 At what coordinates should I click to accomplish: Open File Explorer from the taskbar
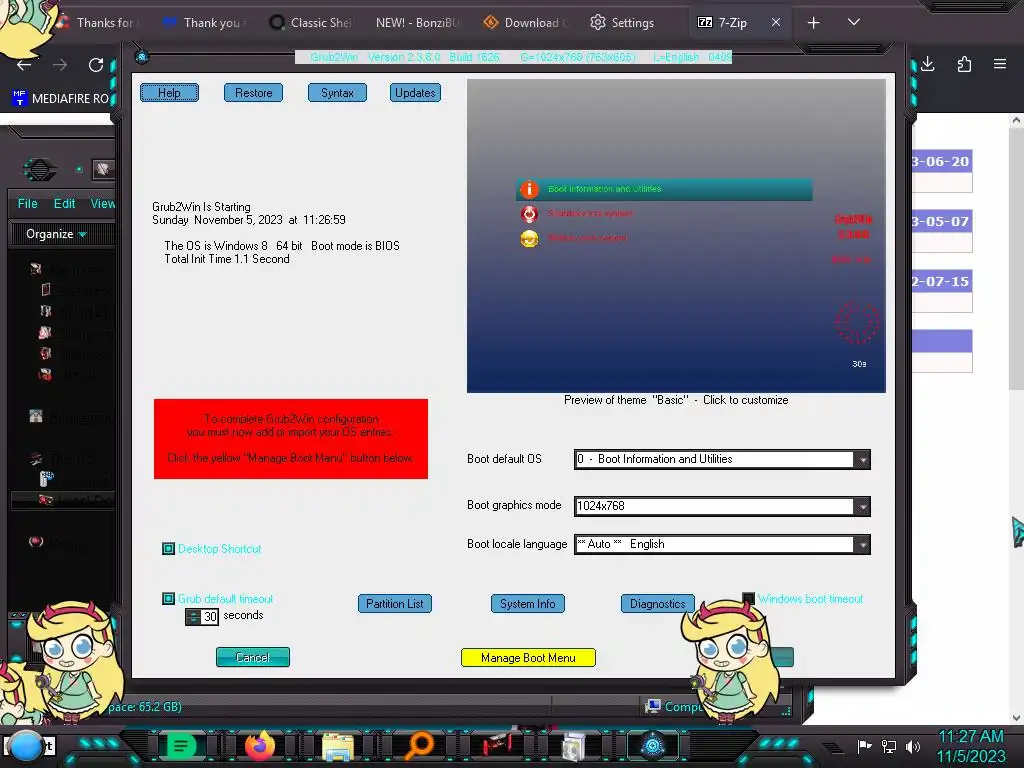(x=338, y=747)
